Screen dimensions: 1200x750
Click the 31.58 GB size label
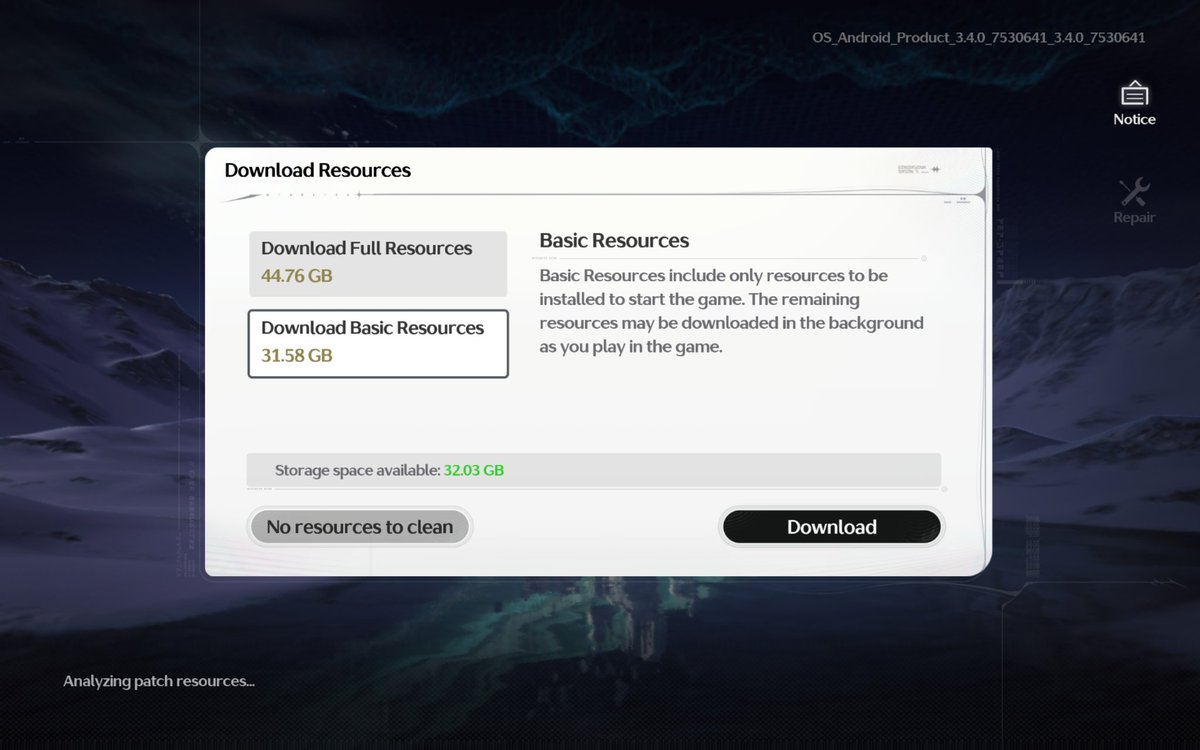pyautogui.click(x=297, y=355)
